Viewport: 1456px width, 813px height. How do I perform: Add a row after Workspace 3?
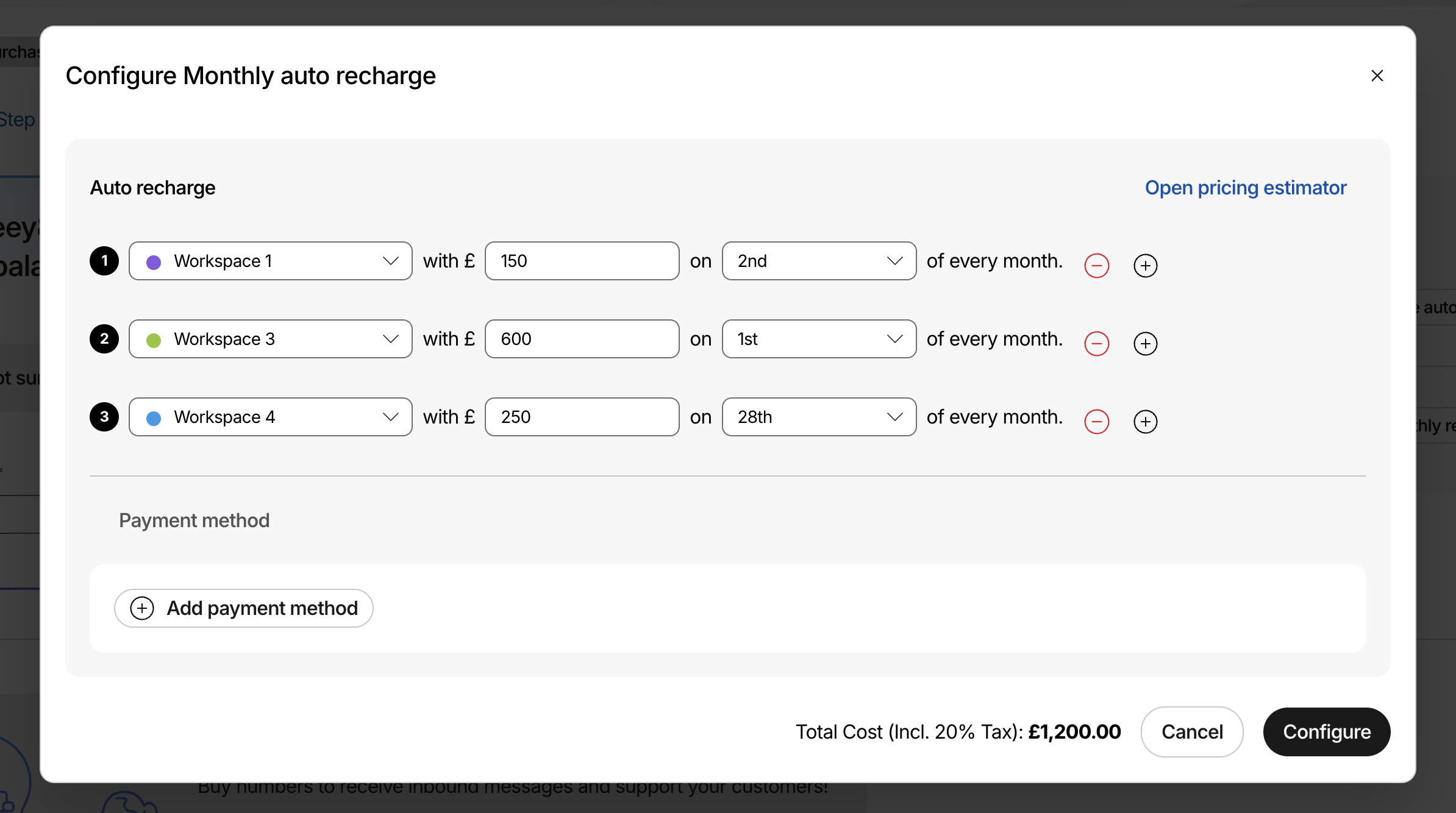pyautogui.click(x=1145, y=344)
